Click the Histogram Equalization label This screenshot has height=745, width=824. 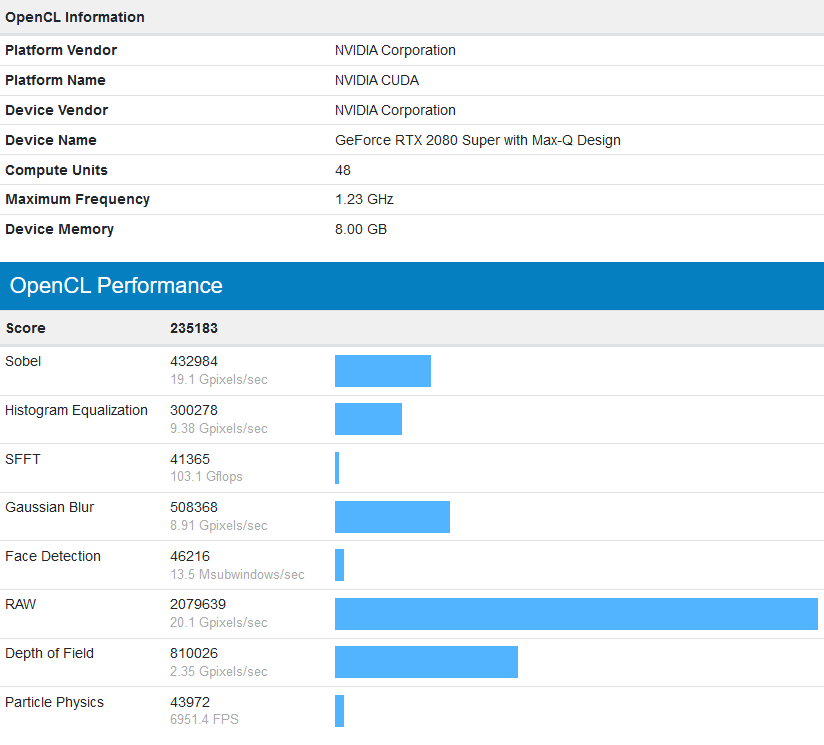point(76,410)
